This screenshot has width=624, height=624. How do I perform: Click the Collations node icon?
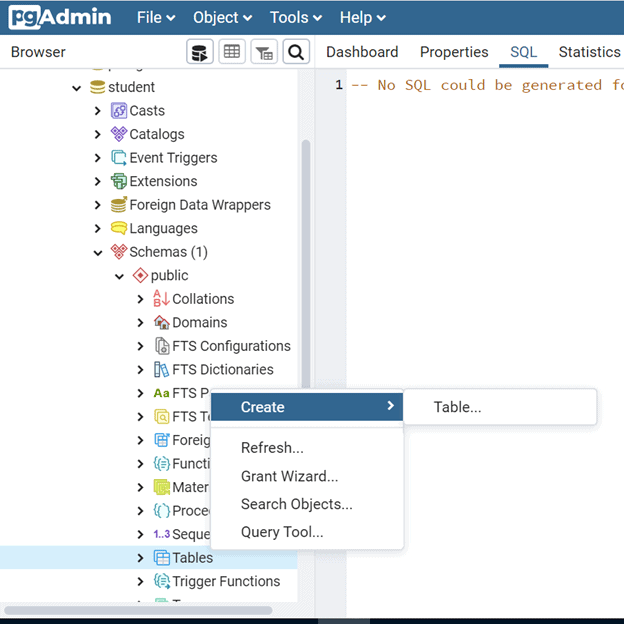(x=161, y=299)
